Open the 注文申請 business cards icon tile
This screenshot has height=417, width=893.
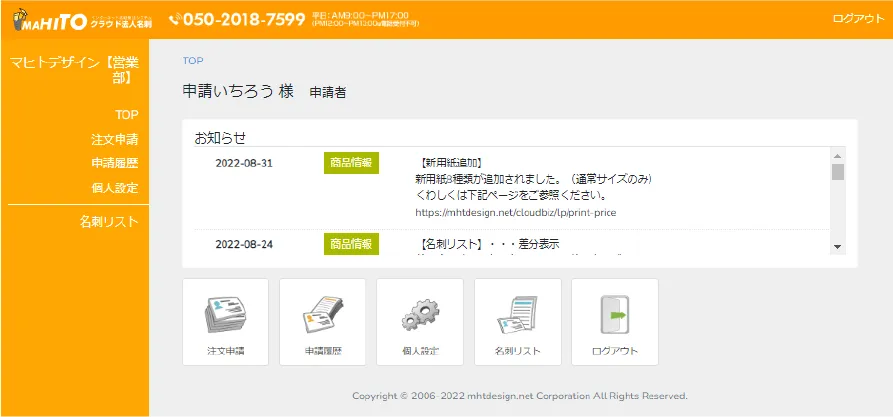point(226,322)
